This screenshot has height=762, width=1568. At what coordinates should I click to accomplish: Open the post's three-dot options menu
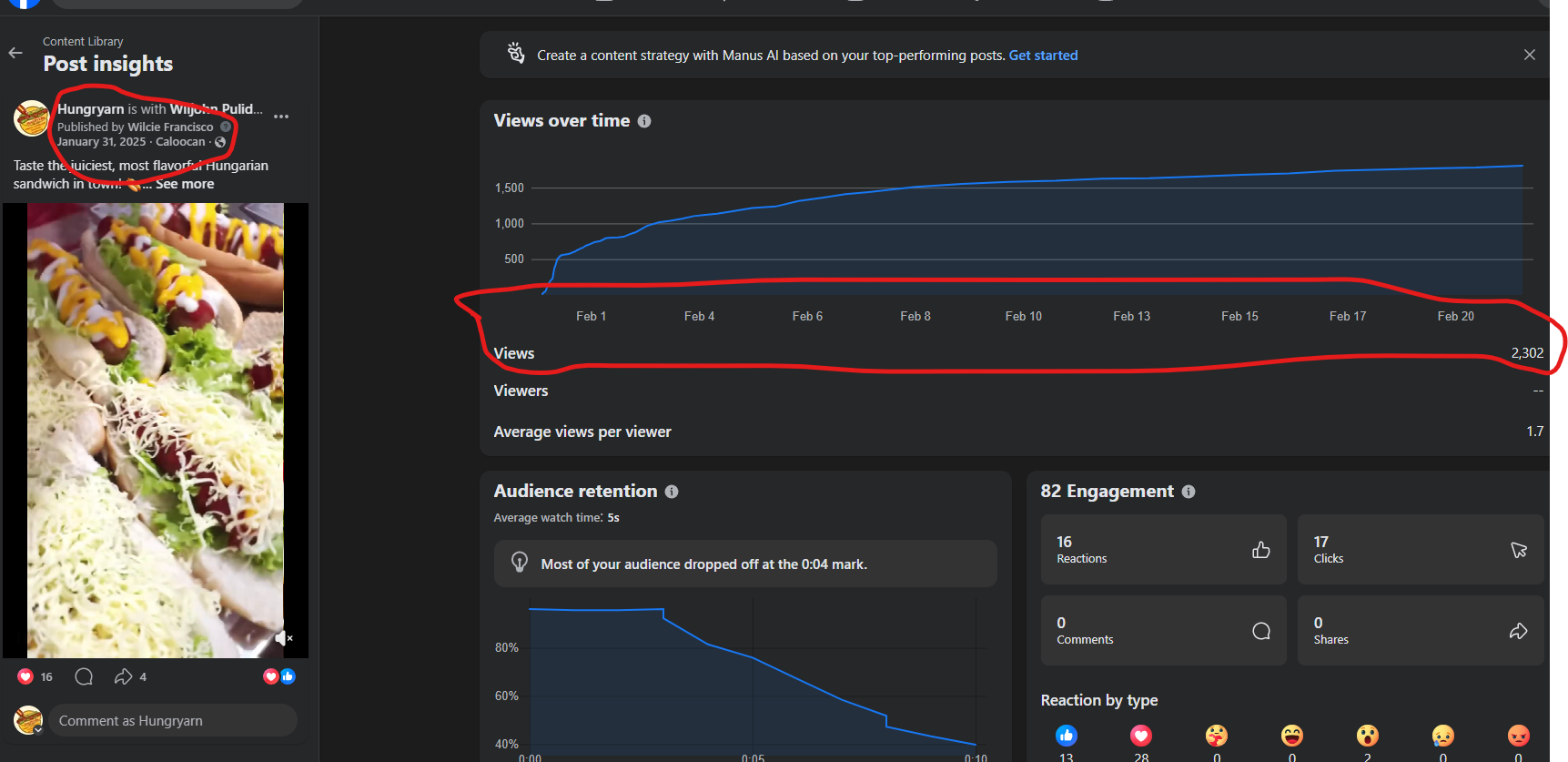[281, 117]
